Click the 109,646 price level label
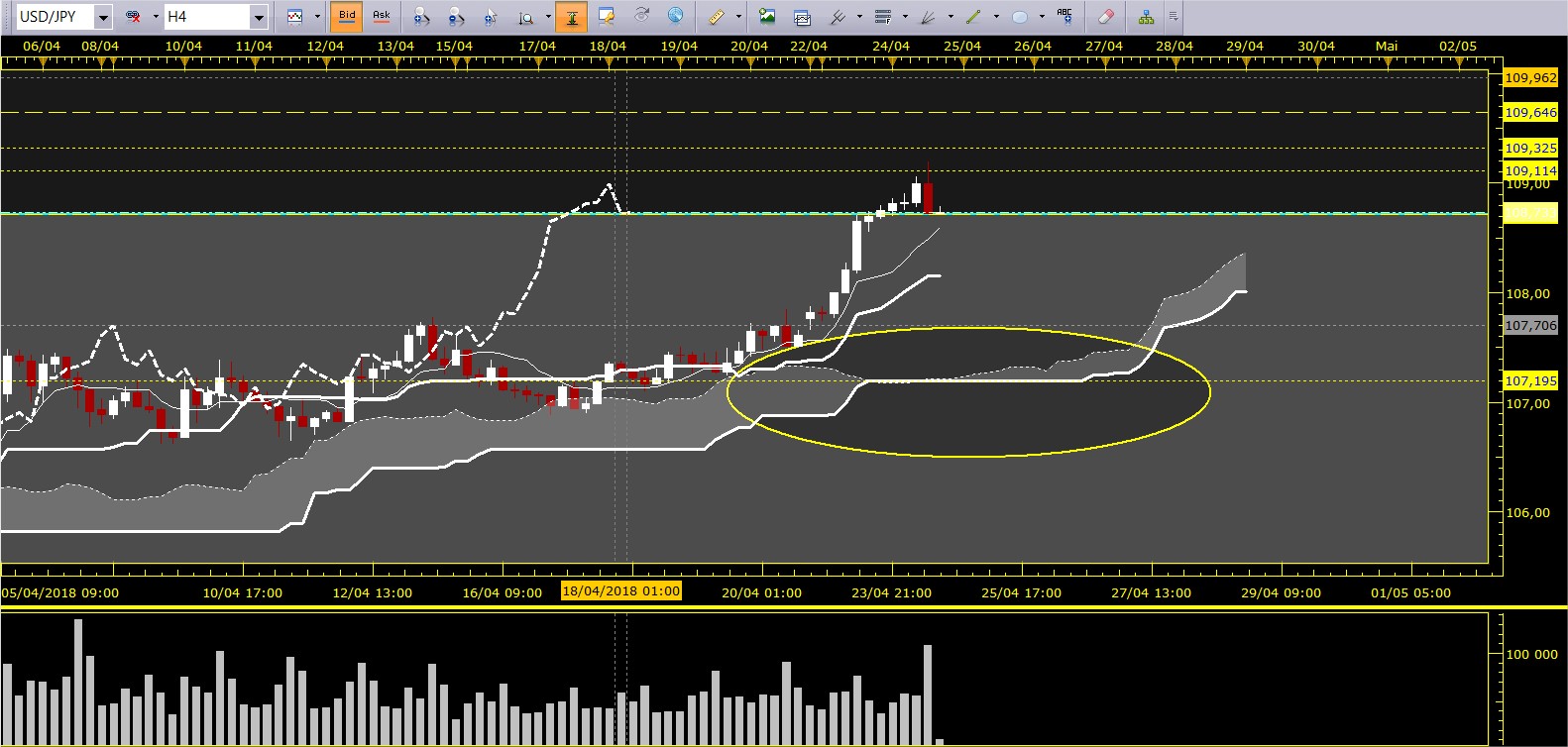 [1530, 112]
